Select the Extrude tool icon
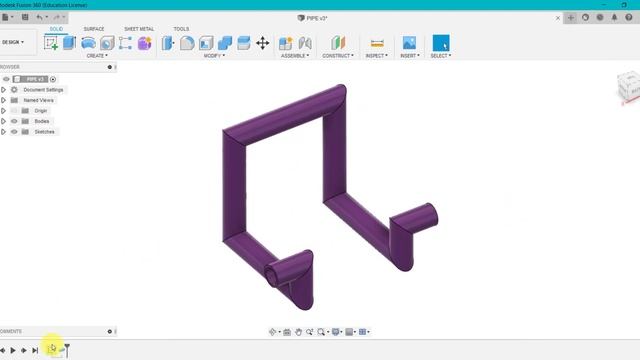The width and height of the screenshot is (640, 360). coord(69,43)
